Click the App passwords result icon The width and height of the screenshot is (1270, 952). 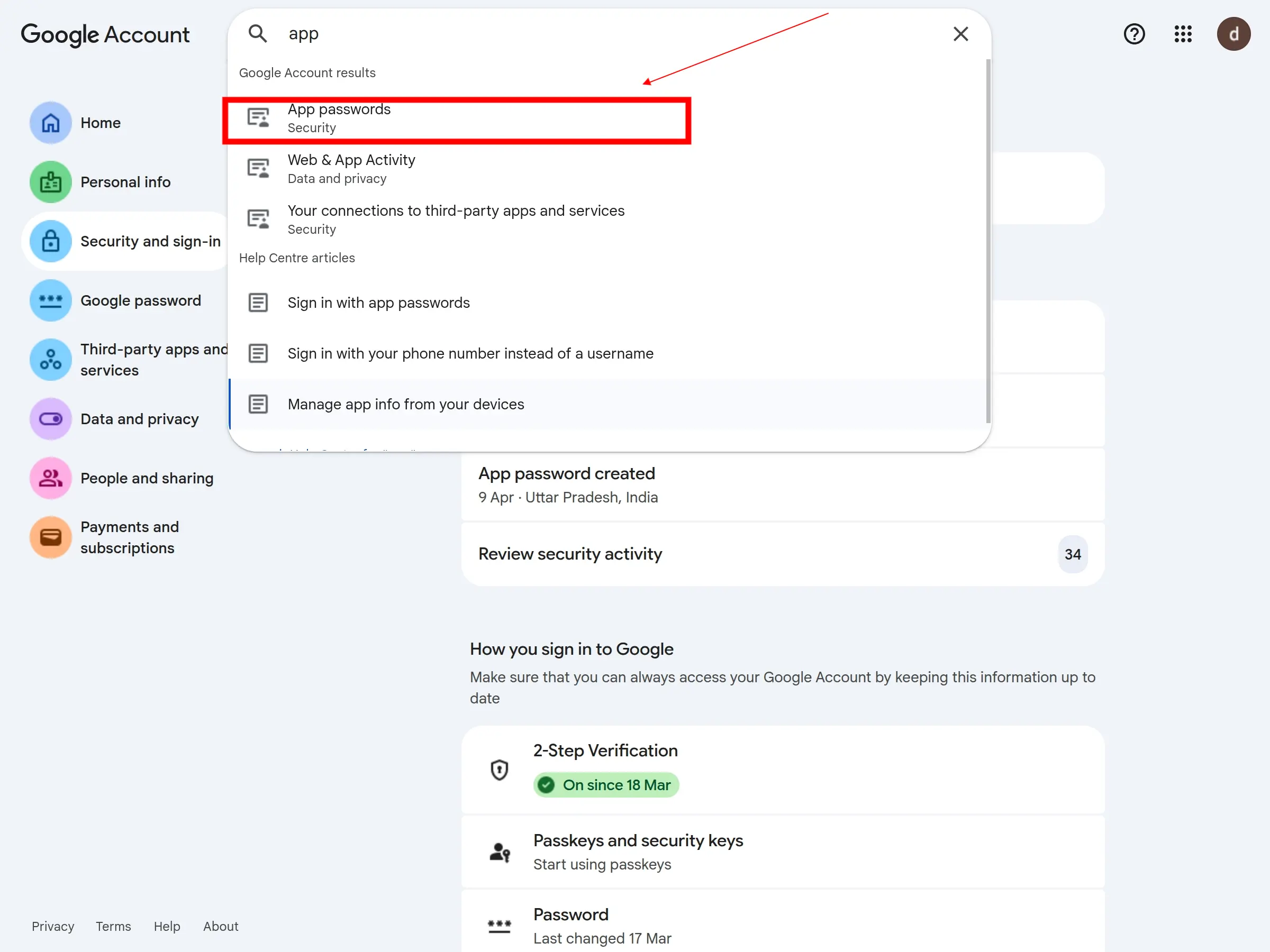[x=258, y=117]
